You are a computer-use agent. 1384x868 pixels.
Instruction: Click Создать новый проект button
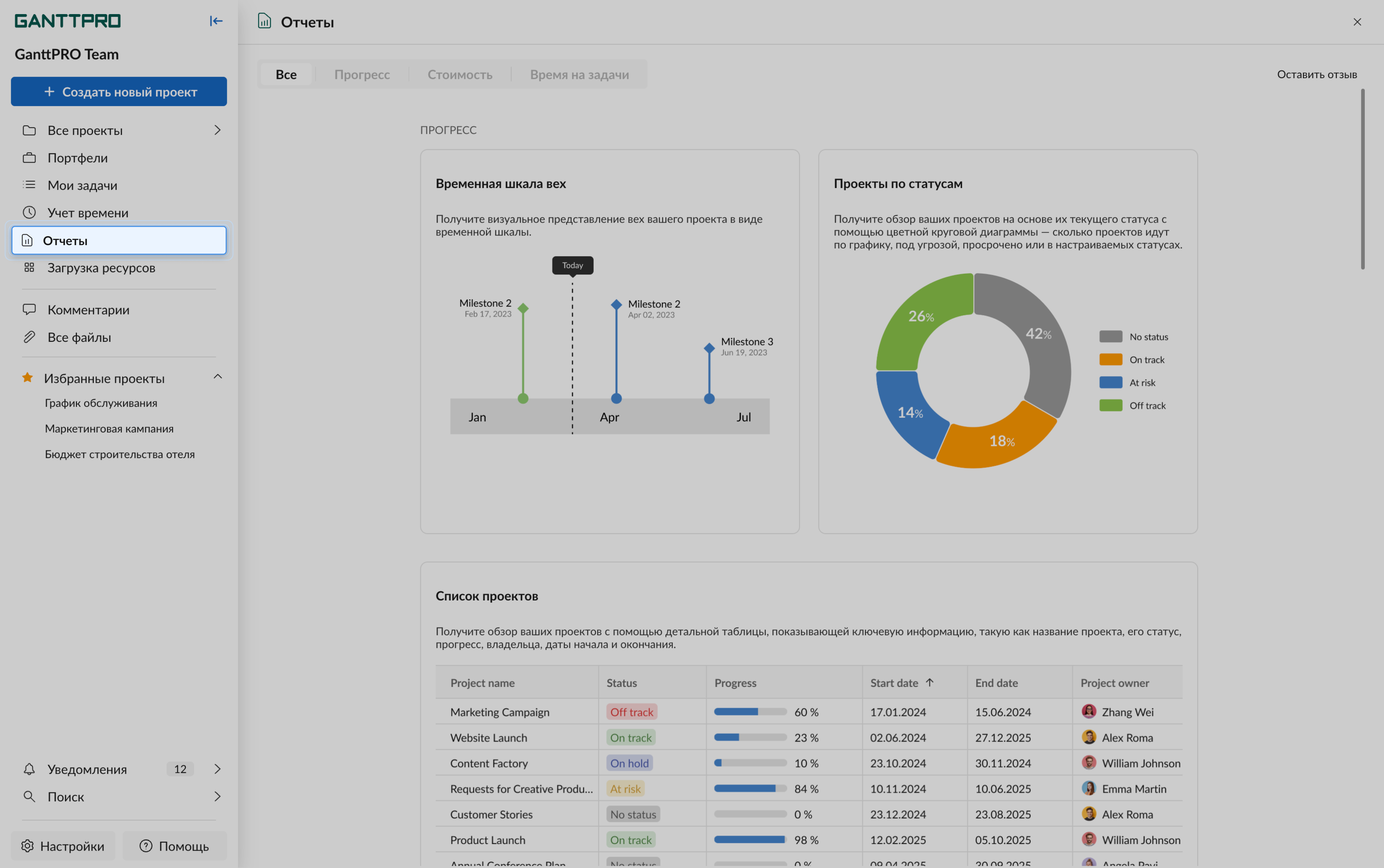[119, 92]
